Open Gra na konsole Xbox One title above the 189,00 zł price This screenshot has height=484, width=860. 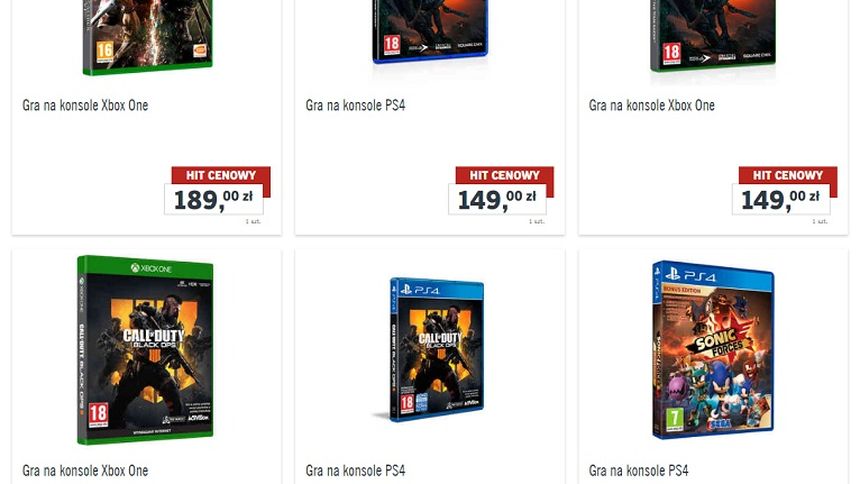[x=85, y=105]
